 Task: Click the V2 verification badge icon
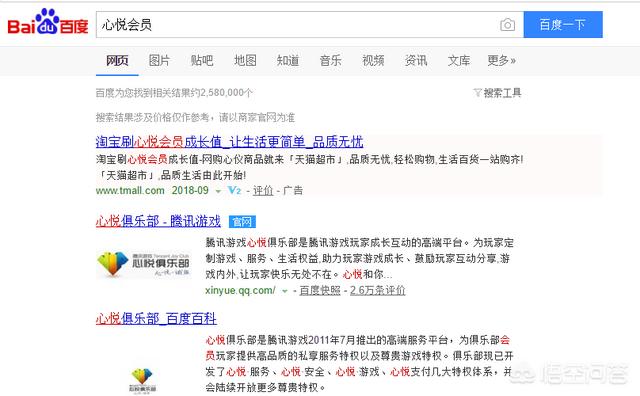(234, 190)
